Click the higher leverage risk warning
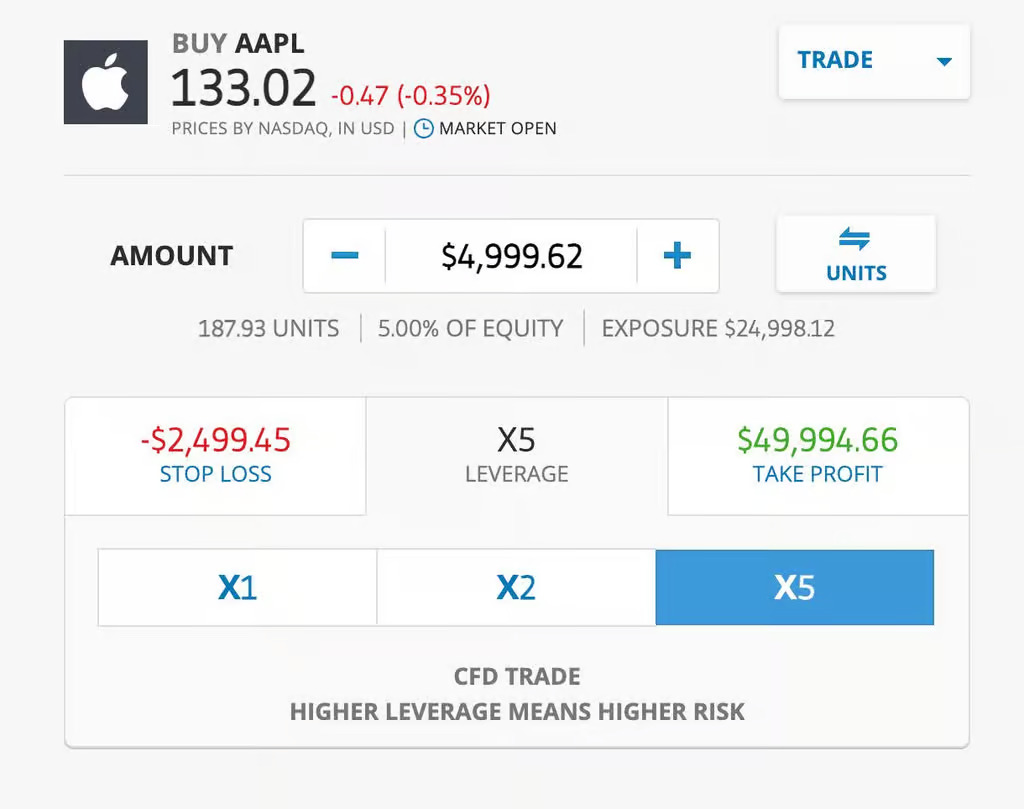This screenshot has height=809, width=1024. (516, 712)
